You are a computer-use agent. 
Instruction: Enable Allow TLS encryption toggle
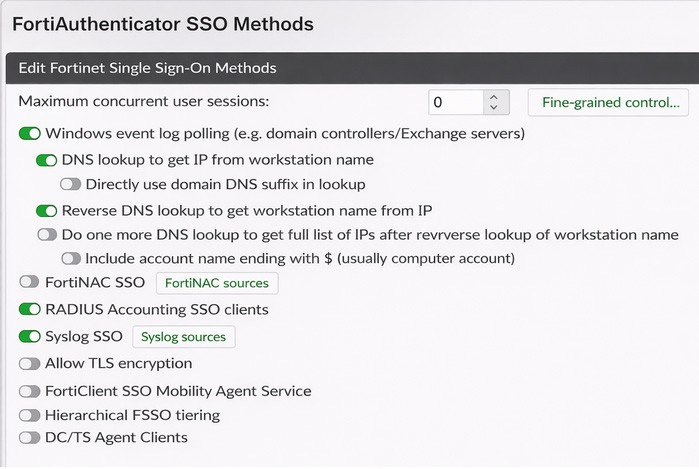[x=30, y=364]
